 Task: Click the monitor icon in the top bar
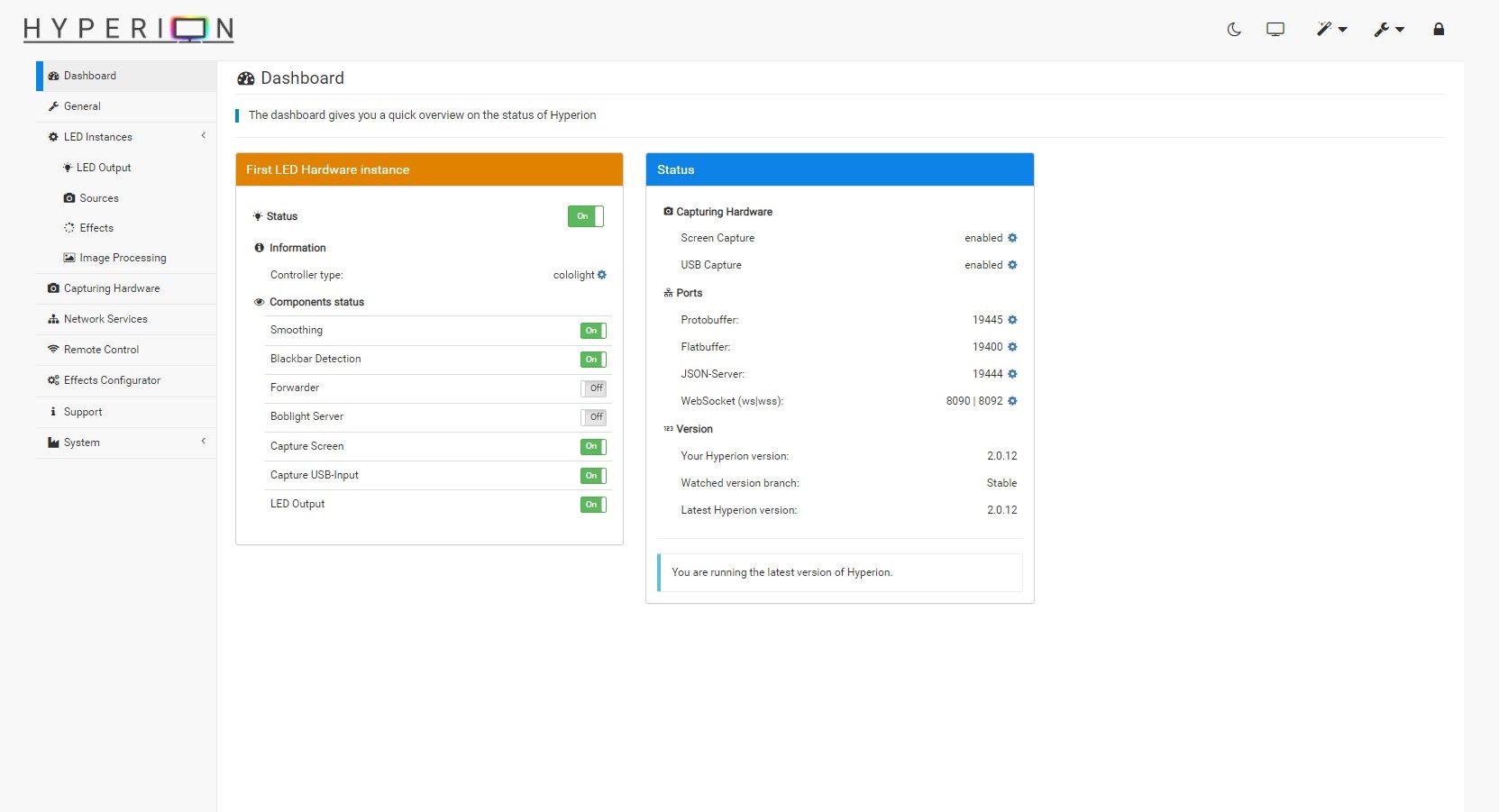click(x=1275, y=30)
